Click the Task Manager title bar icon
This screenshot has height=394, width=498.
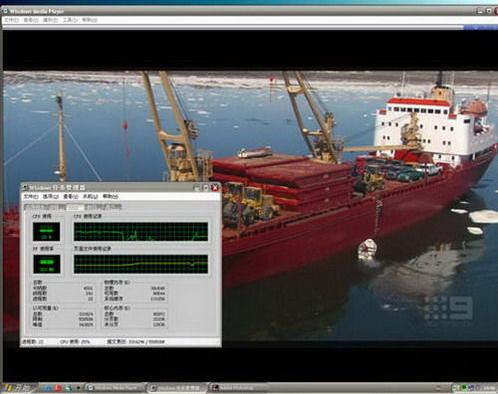(25, 188)
